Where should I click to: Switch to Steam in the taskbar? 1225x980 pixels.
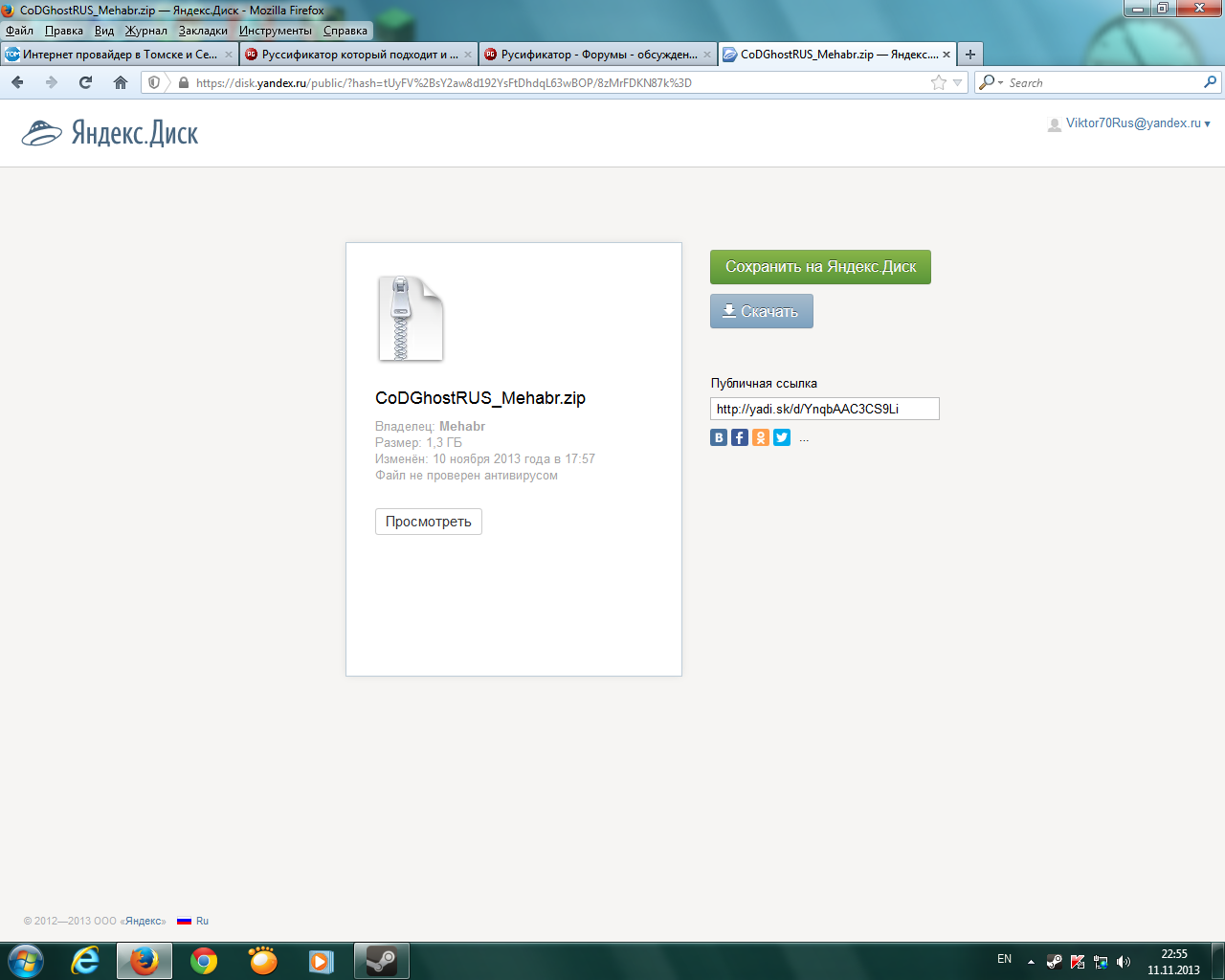click(x=382, y=960)
